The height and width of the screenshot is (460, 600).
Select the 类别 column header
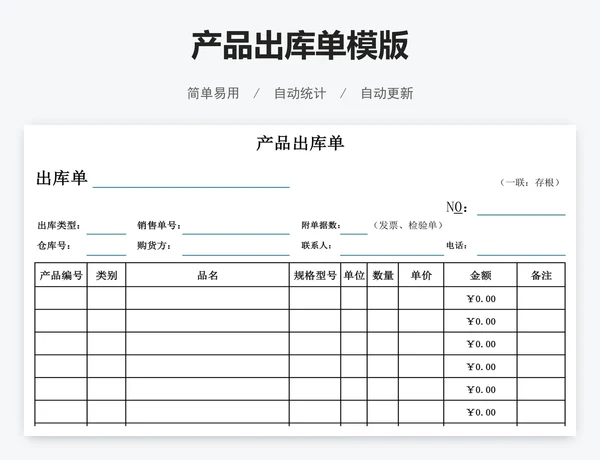(x=106, y=275)
